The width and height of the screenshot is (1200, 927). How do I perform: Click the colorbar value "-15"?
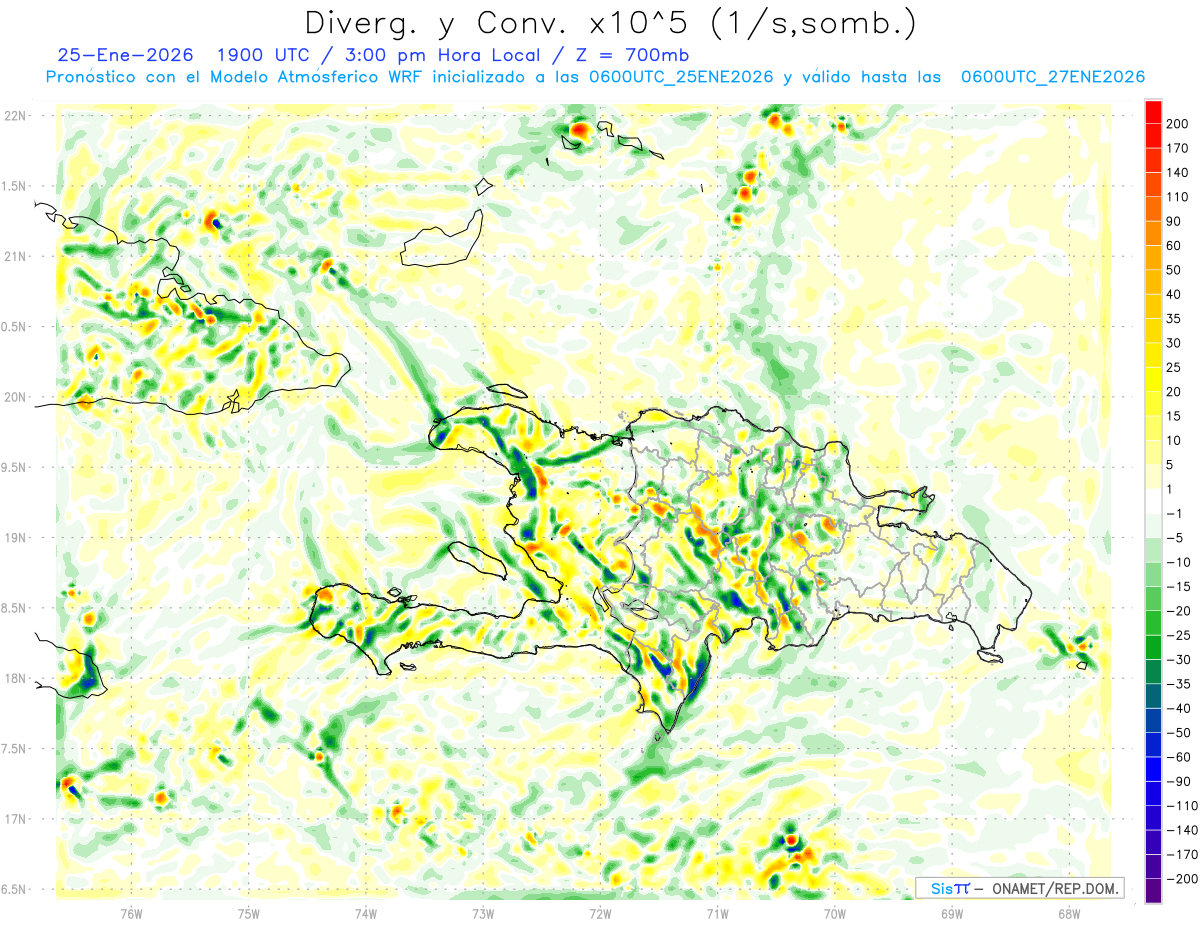click(1178, 587)
